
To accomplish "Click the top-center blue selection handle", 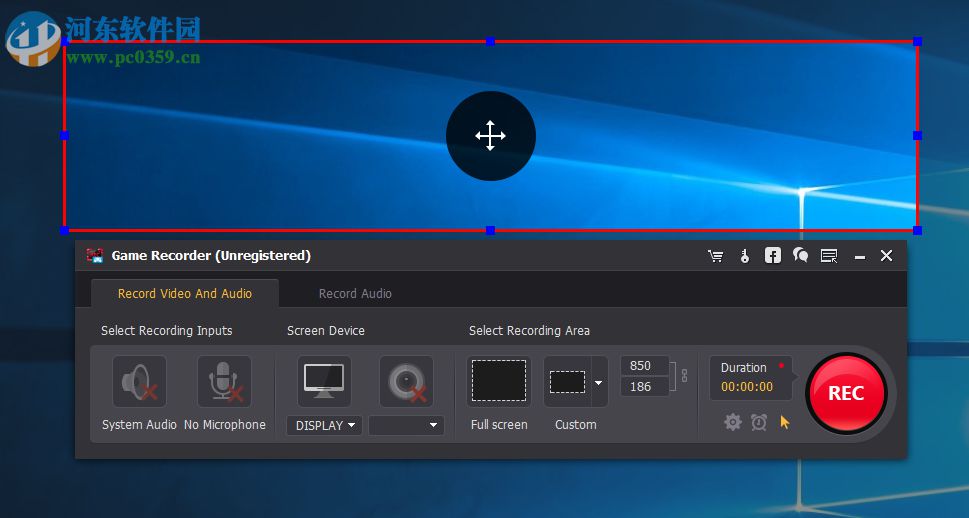I will 490,41.
